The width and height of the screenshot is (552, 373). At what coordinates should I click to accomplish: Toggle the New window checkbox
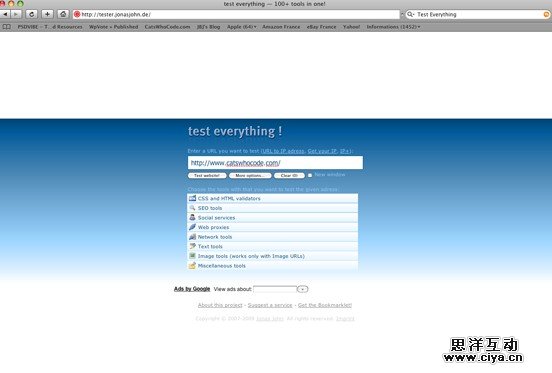[x=310, y=175]
